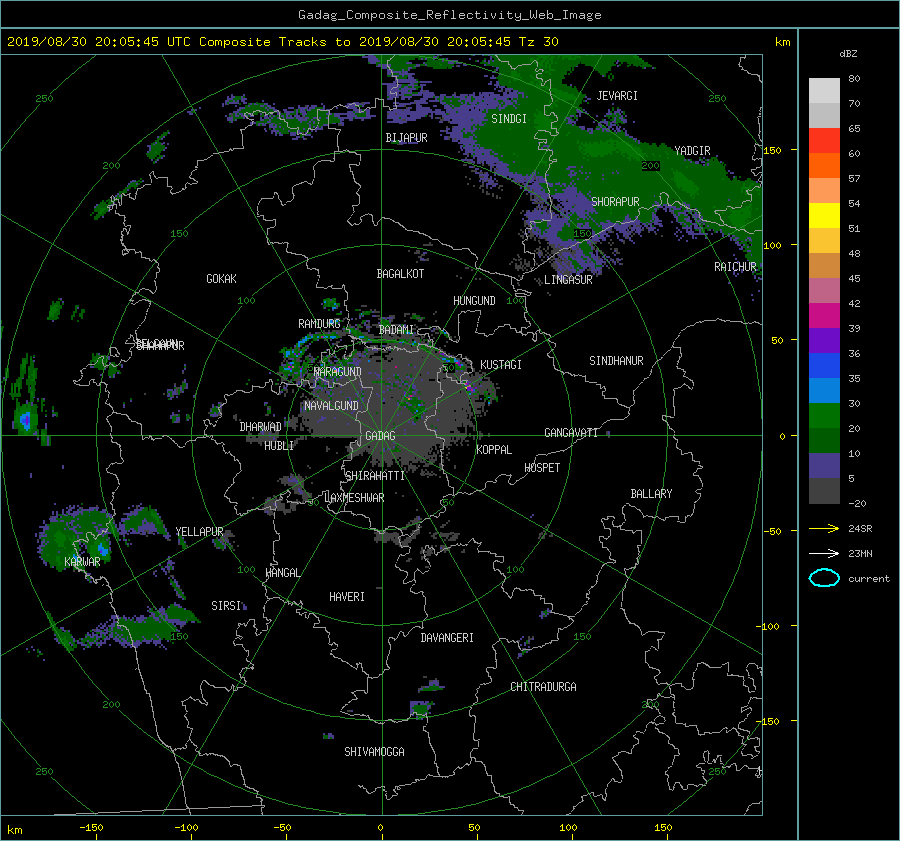The height and width of the screenshot is (841, 900).
Task: Select the light blue swatch between 35 and 30 dBZ
Action: pyautogui.click(x=824, y=391)
